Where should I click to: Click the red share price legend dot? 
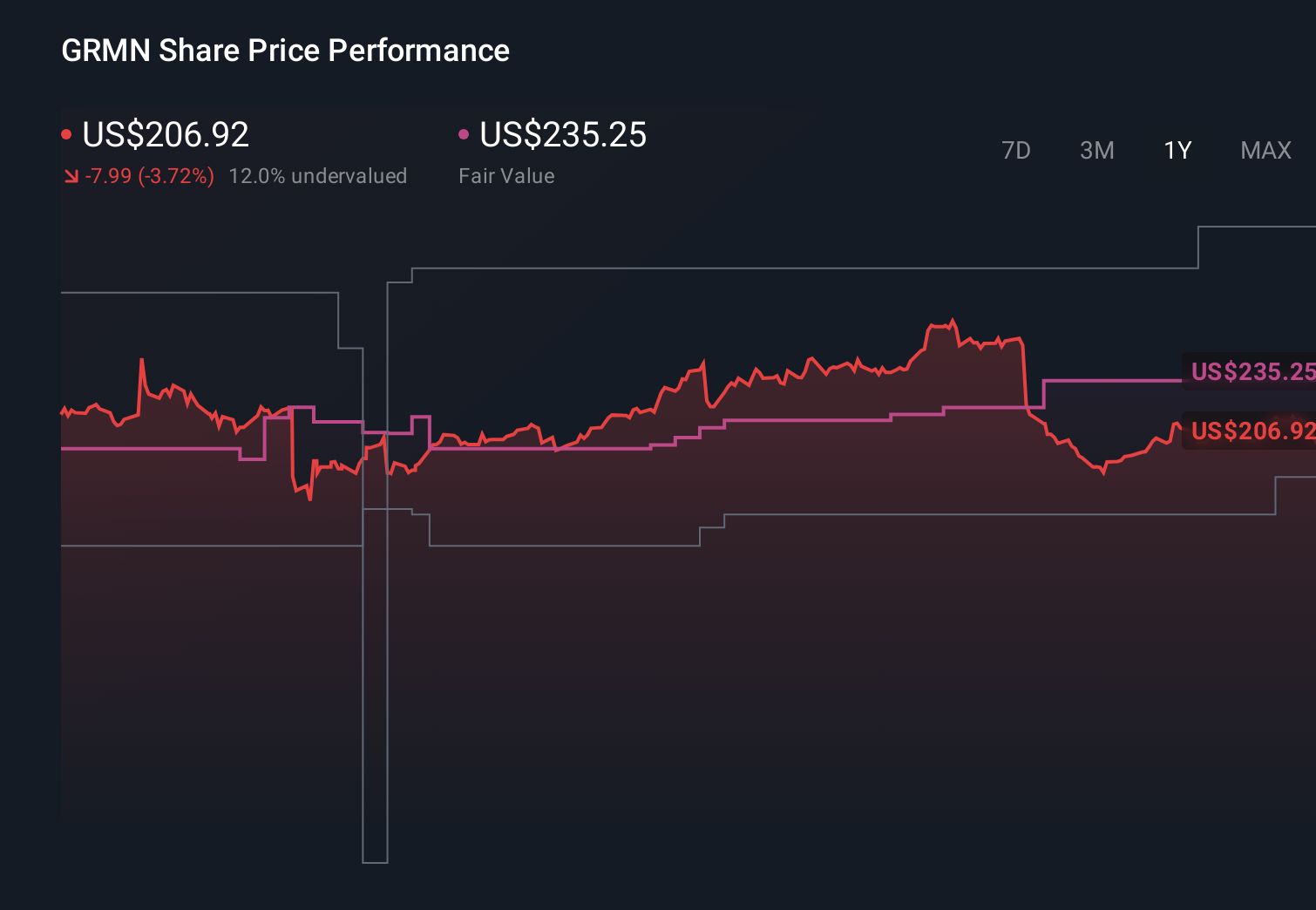(x=66, y=132)
